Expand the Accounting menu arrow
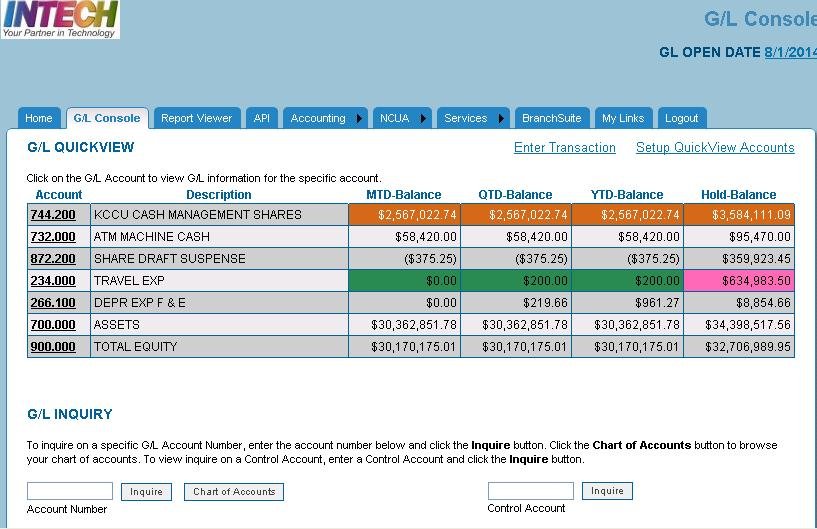The height and width of the screenshot is (529, 817). pos(359,118)
